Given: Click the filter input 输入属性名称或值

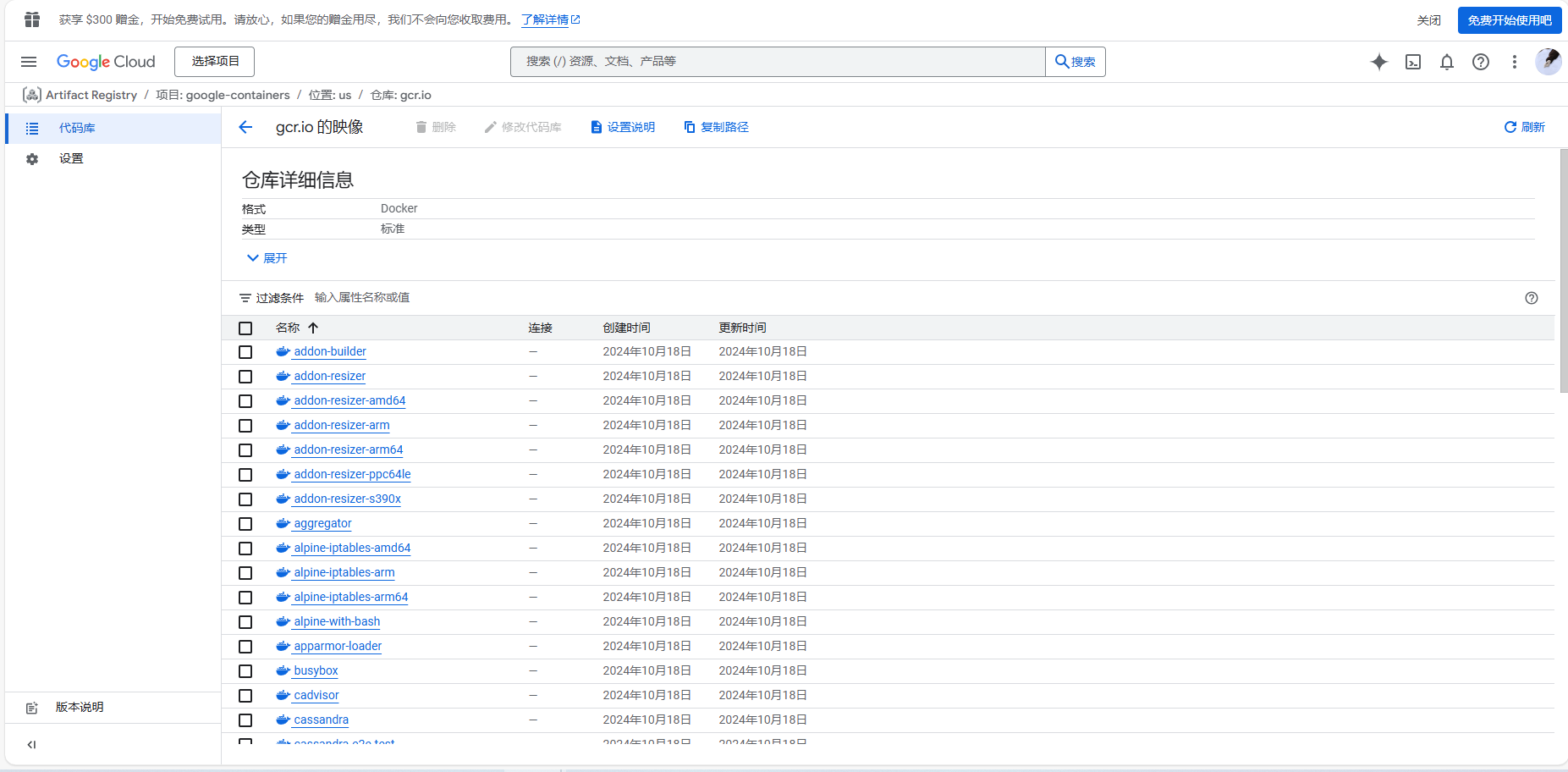Looking at the screenshot, I should [x=362, y=297].
